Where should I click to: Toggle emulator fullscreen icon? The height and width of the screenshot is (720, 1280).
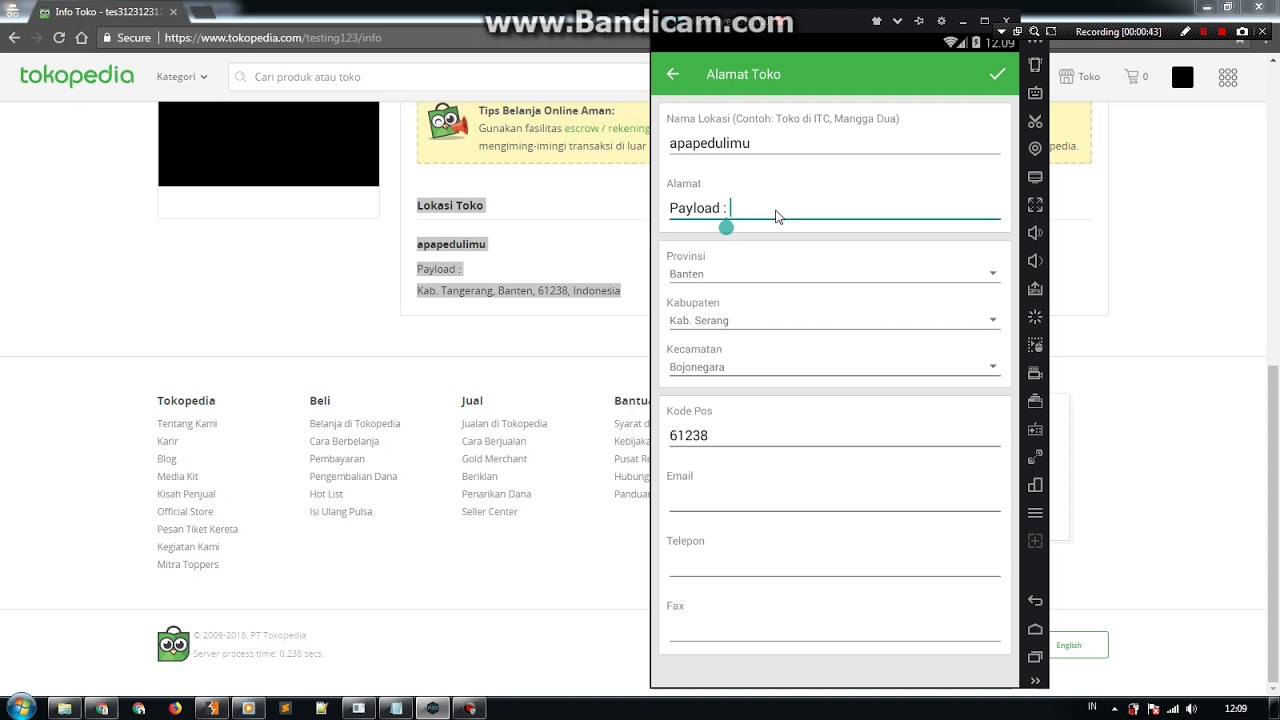tap(1035, 205)
